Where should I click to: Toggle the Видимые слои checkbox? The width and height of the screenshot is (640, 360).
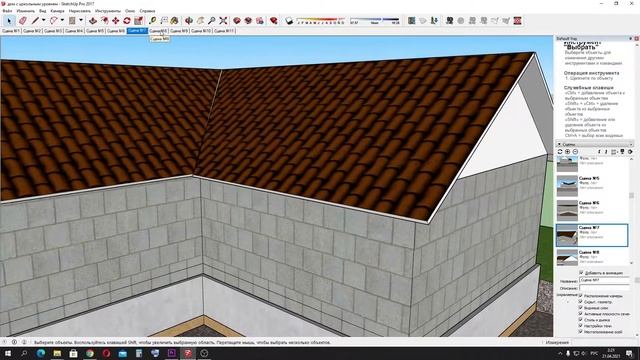coord(580,308)
